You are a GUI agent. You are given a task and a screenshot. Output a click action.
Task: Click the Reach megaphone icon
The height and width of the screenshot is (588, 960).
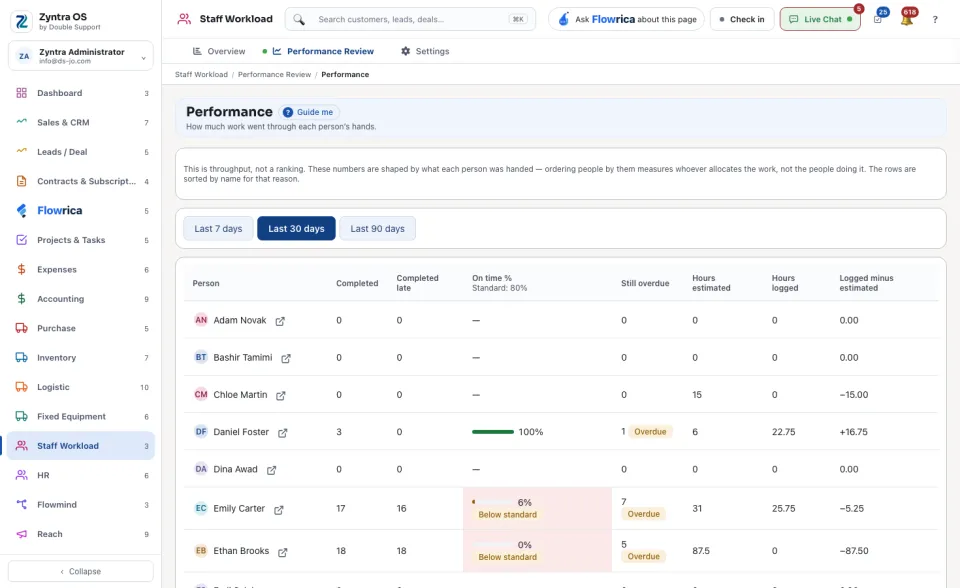(21, 534)
